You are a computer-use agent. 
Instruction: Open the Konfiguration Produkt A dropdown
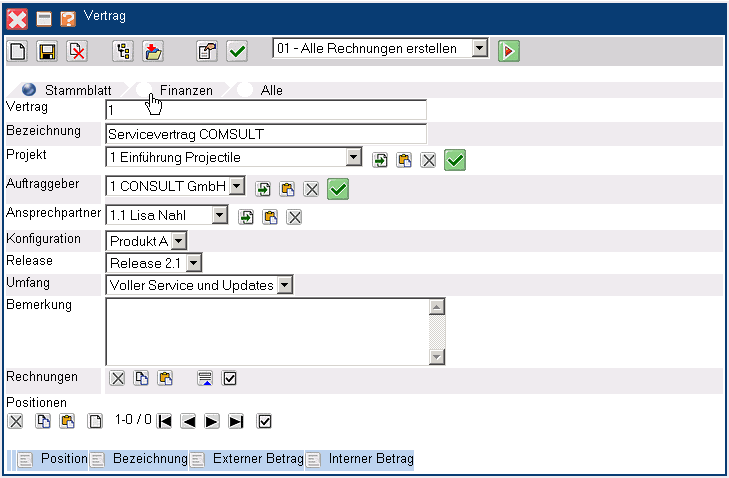tap(178, 240)
